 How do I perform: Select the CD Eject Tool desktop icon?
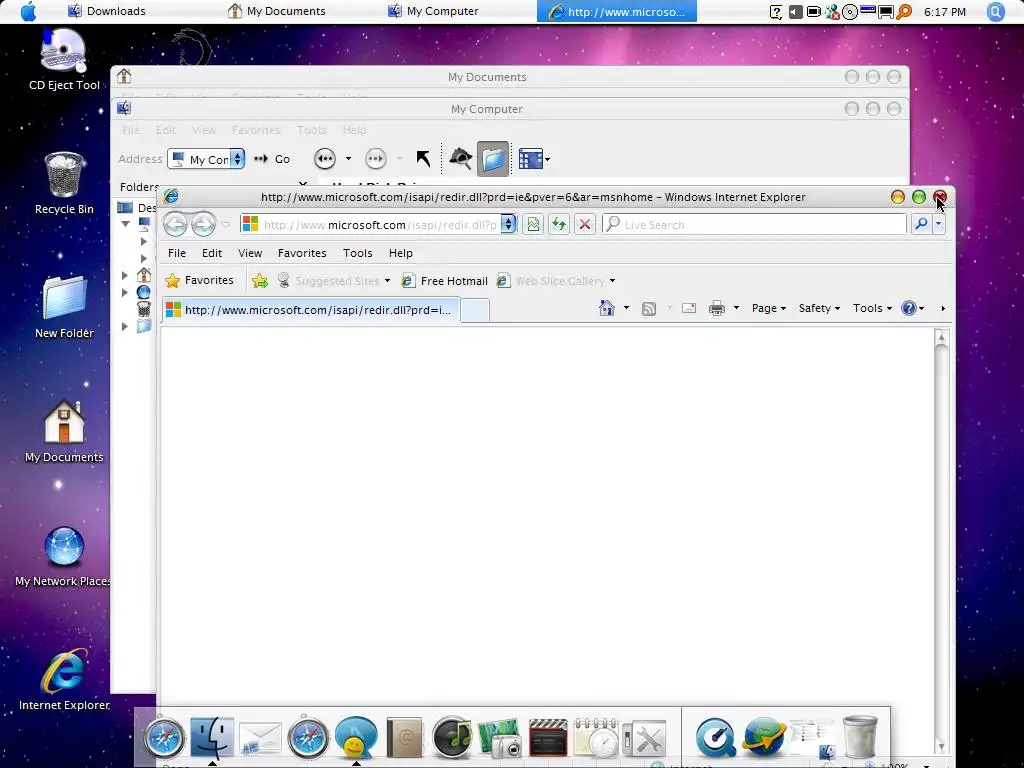(64, 60)
